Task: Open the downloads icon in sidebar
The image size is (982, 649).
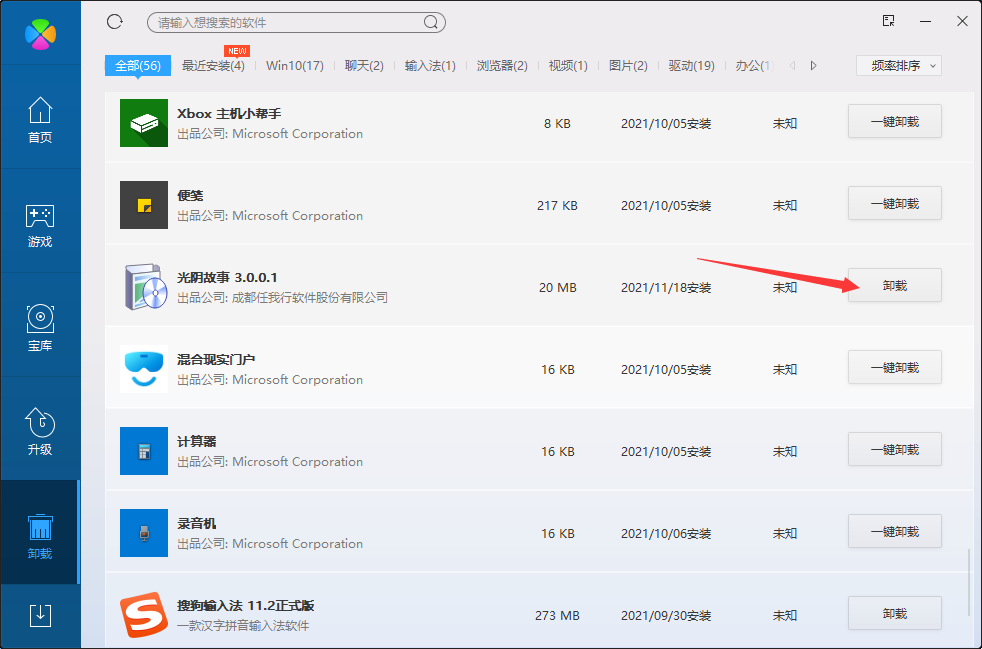Action: click(40, 615)
